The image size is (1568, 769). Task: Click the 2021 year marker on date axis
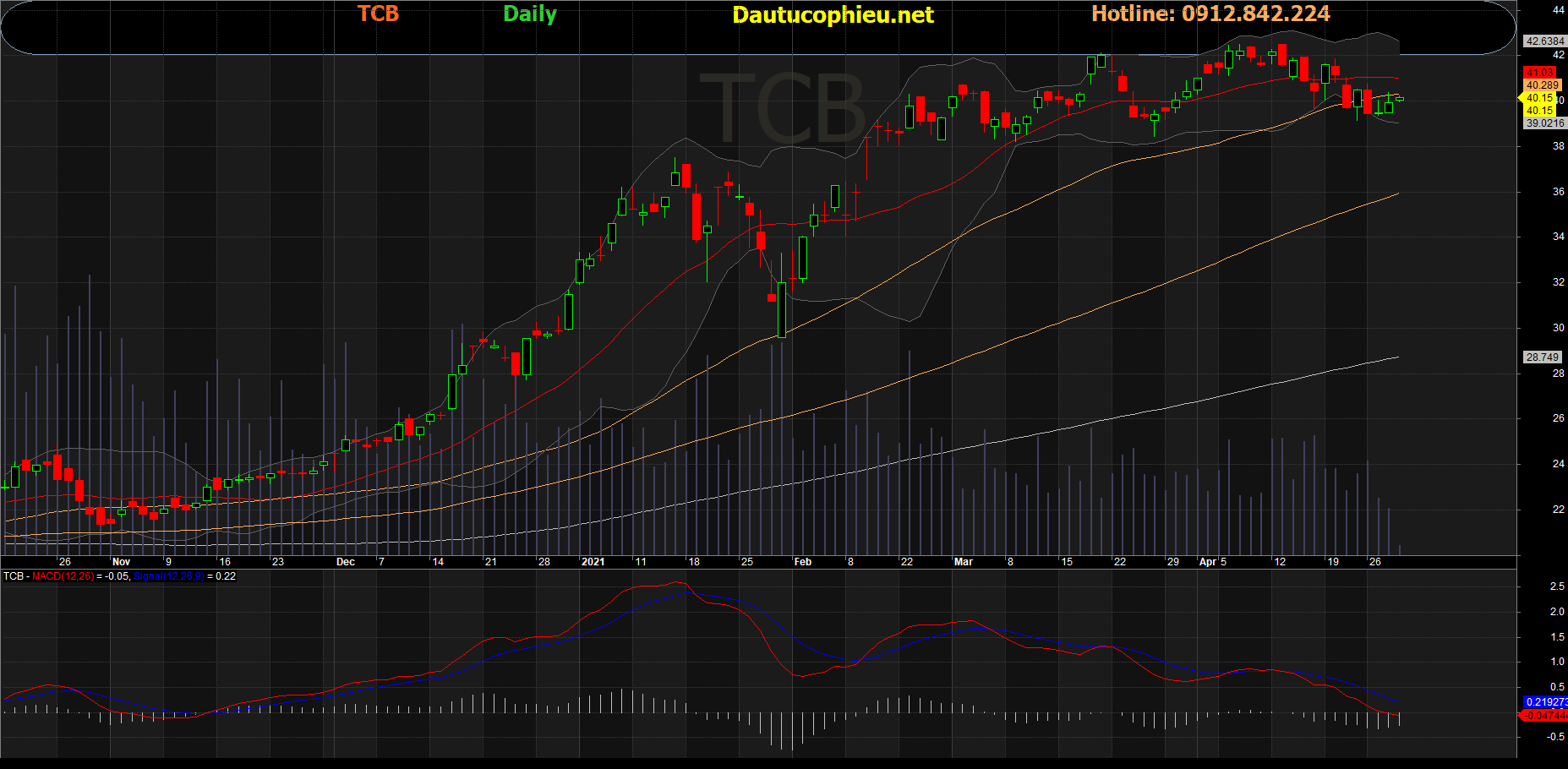[x=593, y=562]
